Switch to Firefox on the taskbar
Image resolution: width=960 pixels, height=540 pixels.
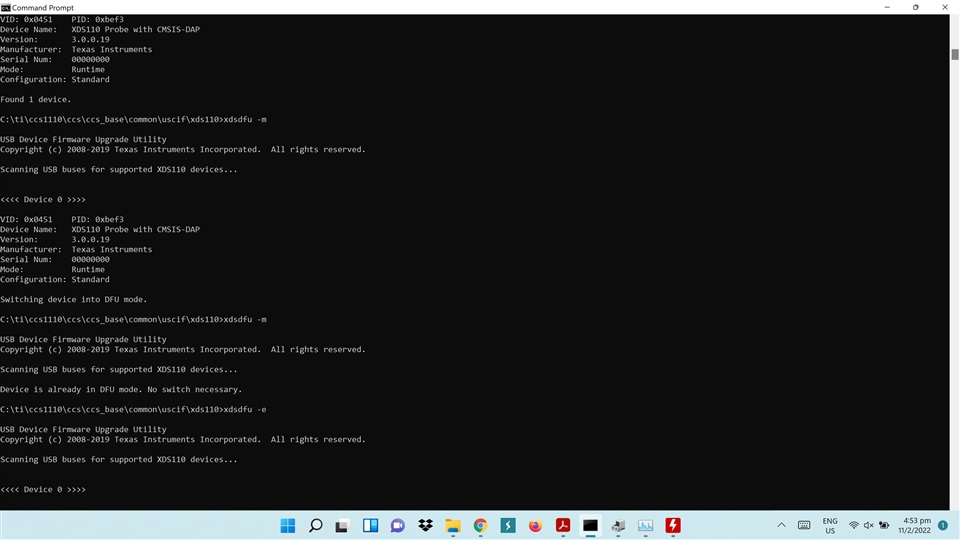536,525
